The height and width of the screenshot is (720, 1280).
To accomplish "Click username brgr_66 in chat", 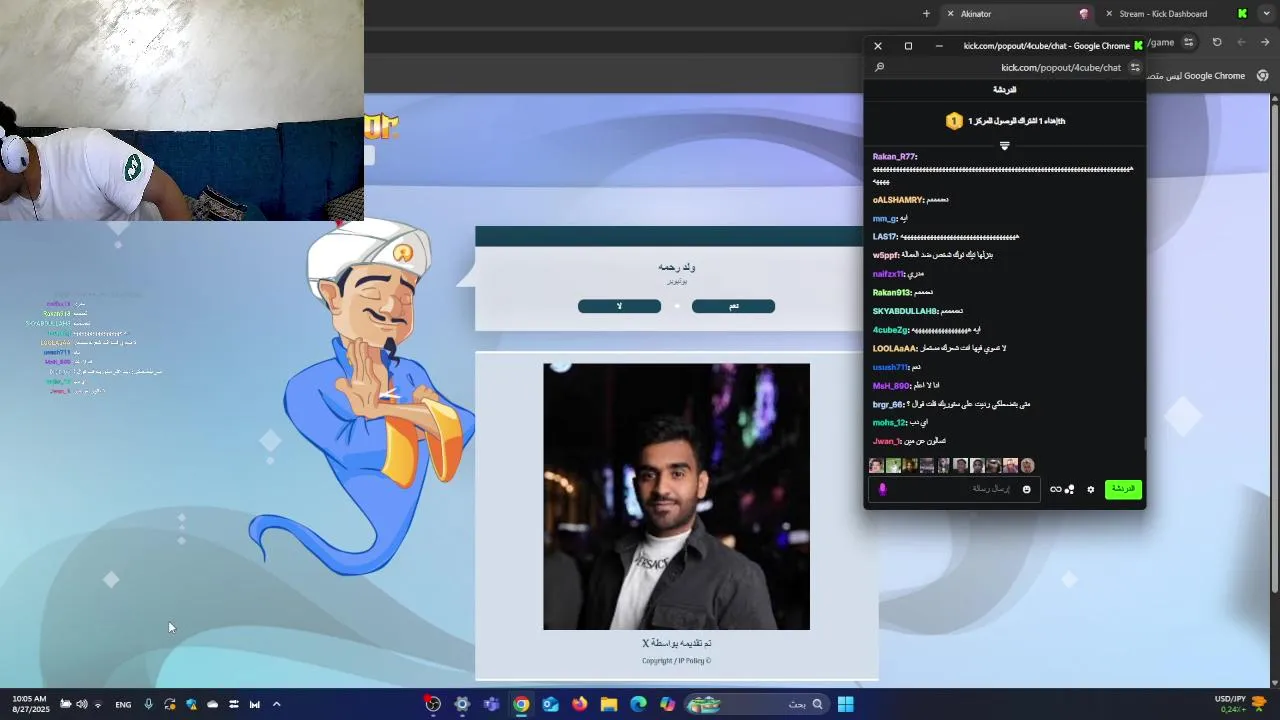I will (888, 404).
